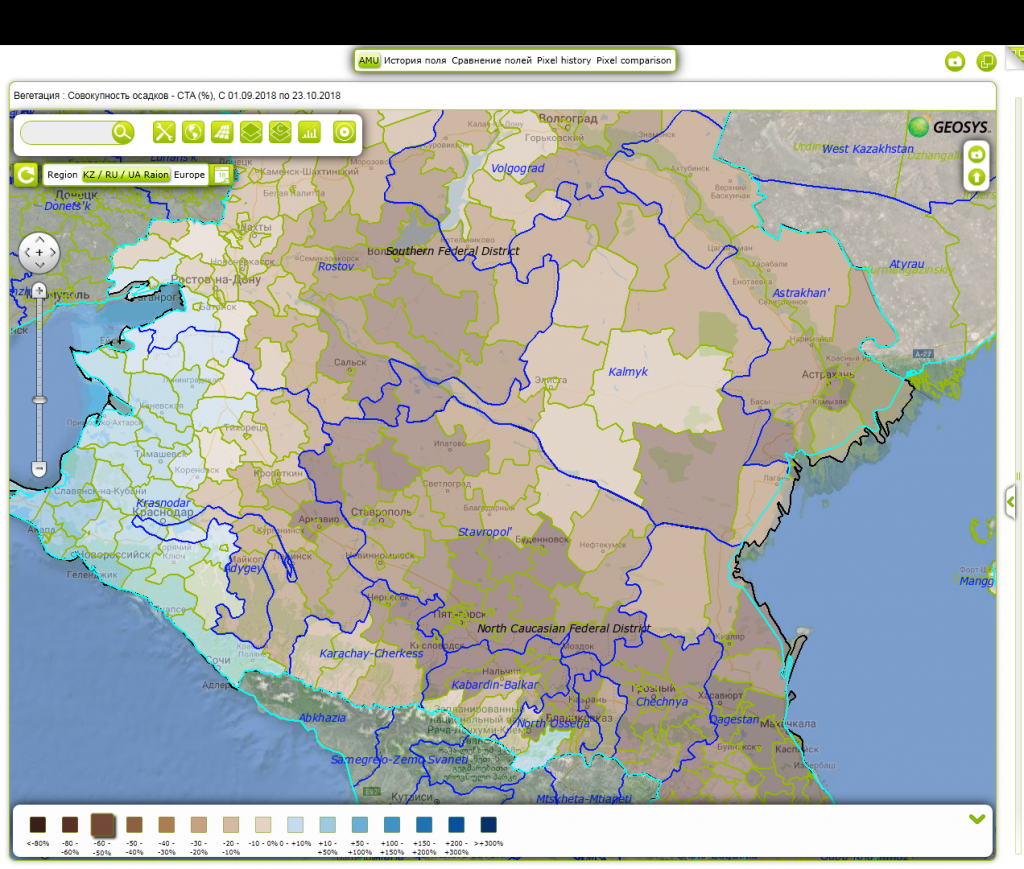
Task: Click the Abkhazia region label
Action: point(323,718)
